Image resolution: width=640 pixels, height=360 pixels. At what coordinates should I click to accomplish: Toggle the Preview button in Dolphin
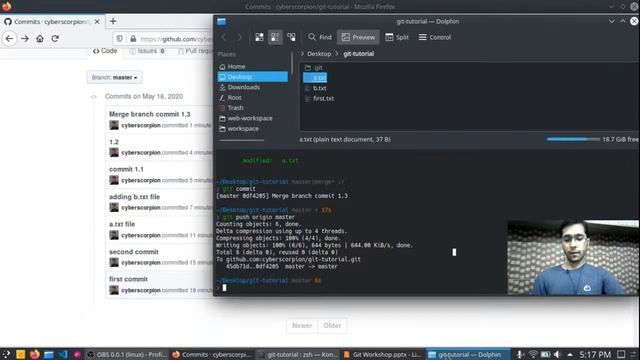coord(358,37)
